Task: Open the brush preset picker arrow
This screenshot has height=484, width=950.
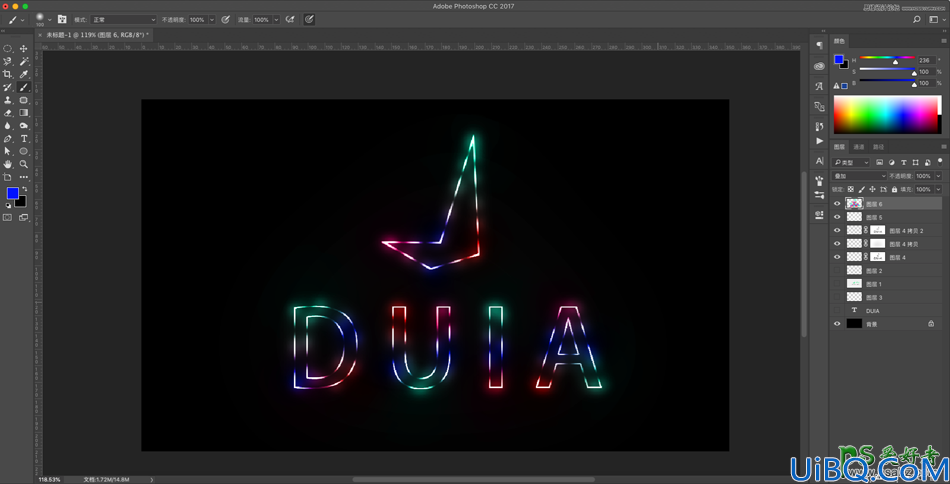Action: (50, 19)
